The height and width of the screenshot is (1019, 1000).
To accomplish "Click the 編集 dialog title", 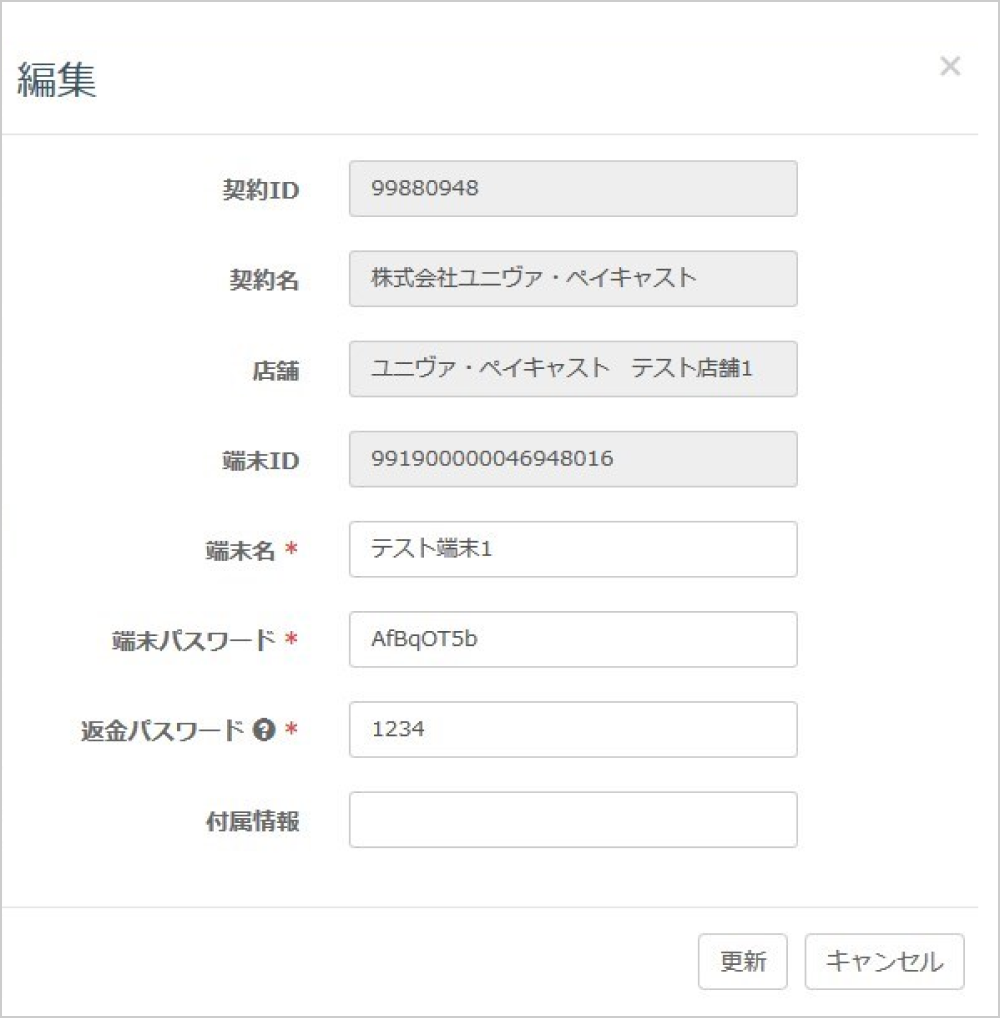I will coord(57,80).
